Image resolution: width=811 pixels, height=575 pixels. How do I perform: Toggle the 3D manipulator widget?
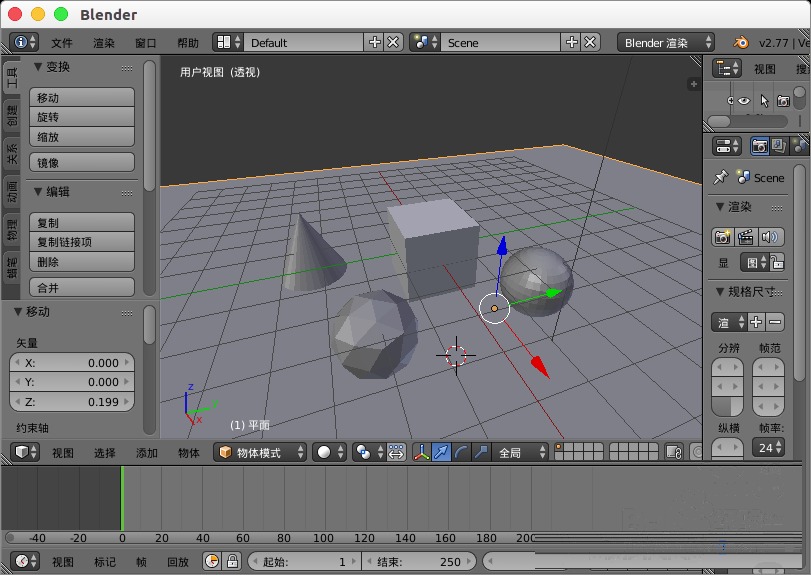click(x=422, y=452)
